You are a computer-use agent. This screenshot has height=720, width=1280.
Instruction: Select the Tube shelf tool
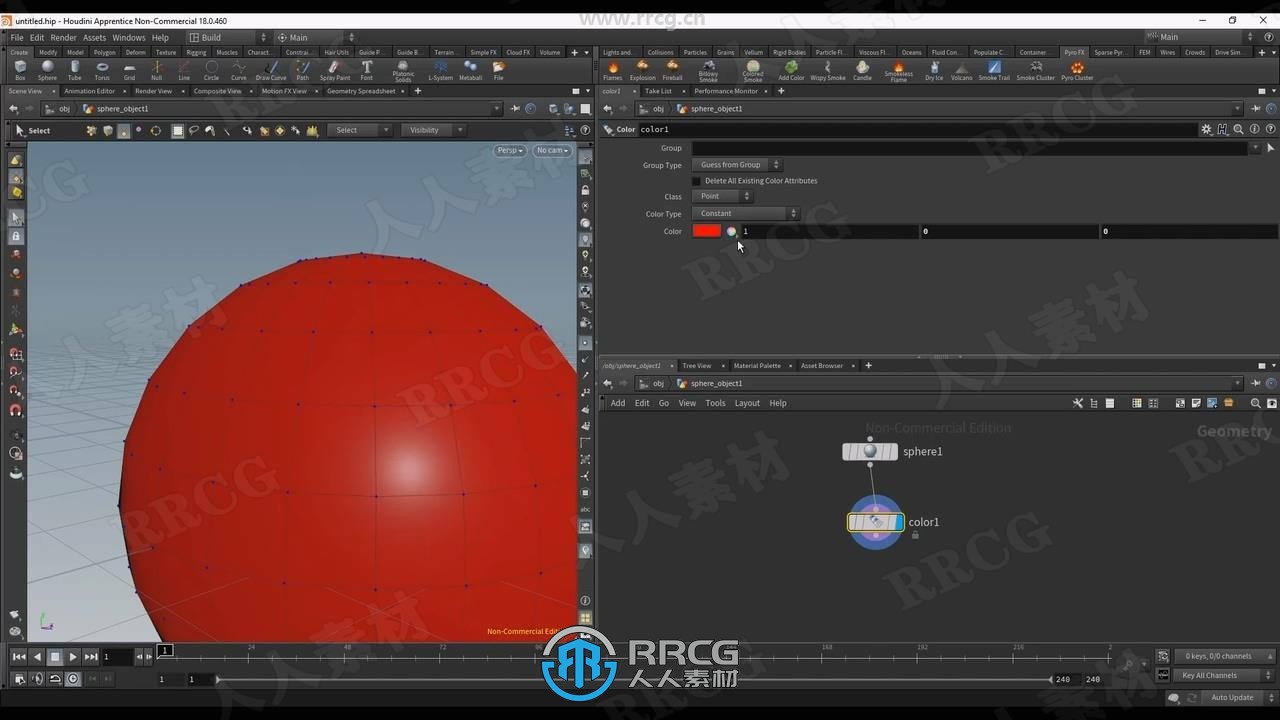pyautogui.click(x=75, y=70)
